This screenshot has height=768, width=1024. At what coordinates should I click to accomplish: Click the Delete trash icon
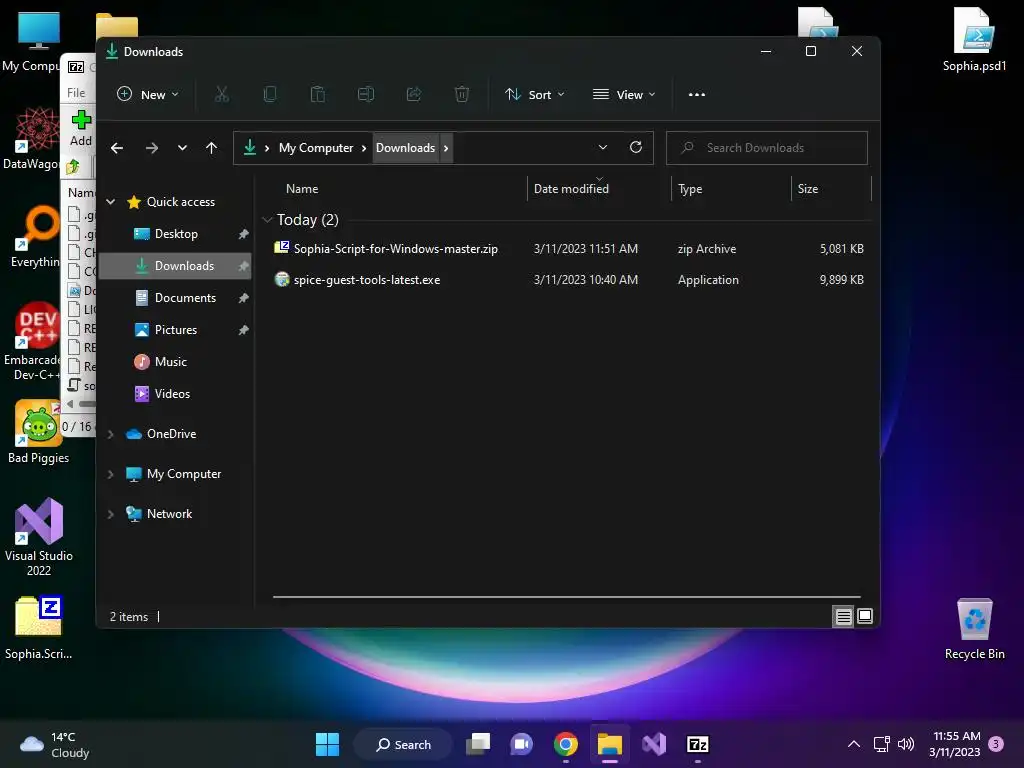point(462,95)
